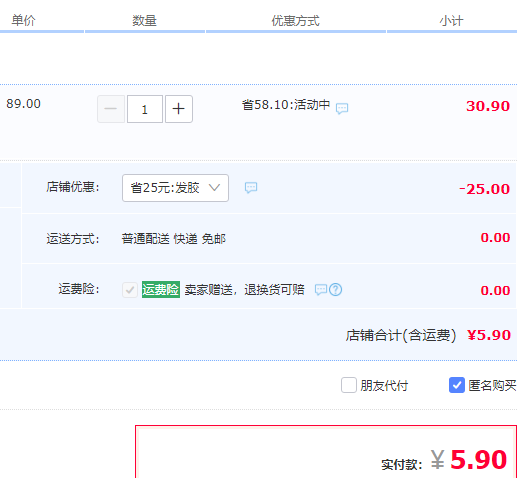Open the question mark help icon for 运费险
Screen dimensions: 519x478
point(335,289)
